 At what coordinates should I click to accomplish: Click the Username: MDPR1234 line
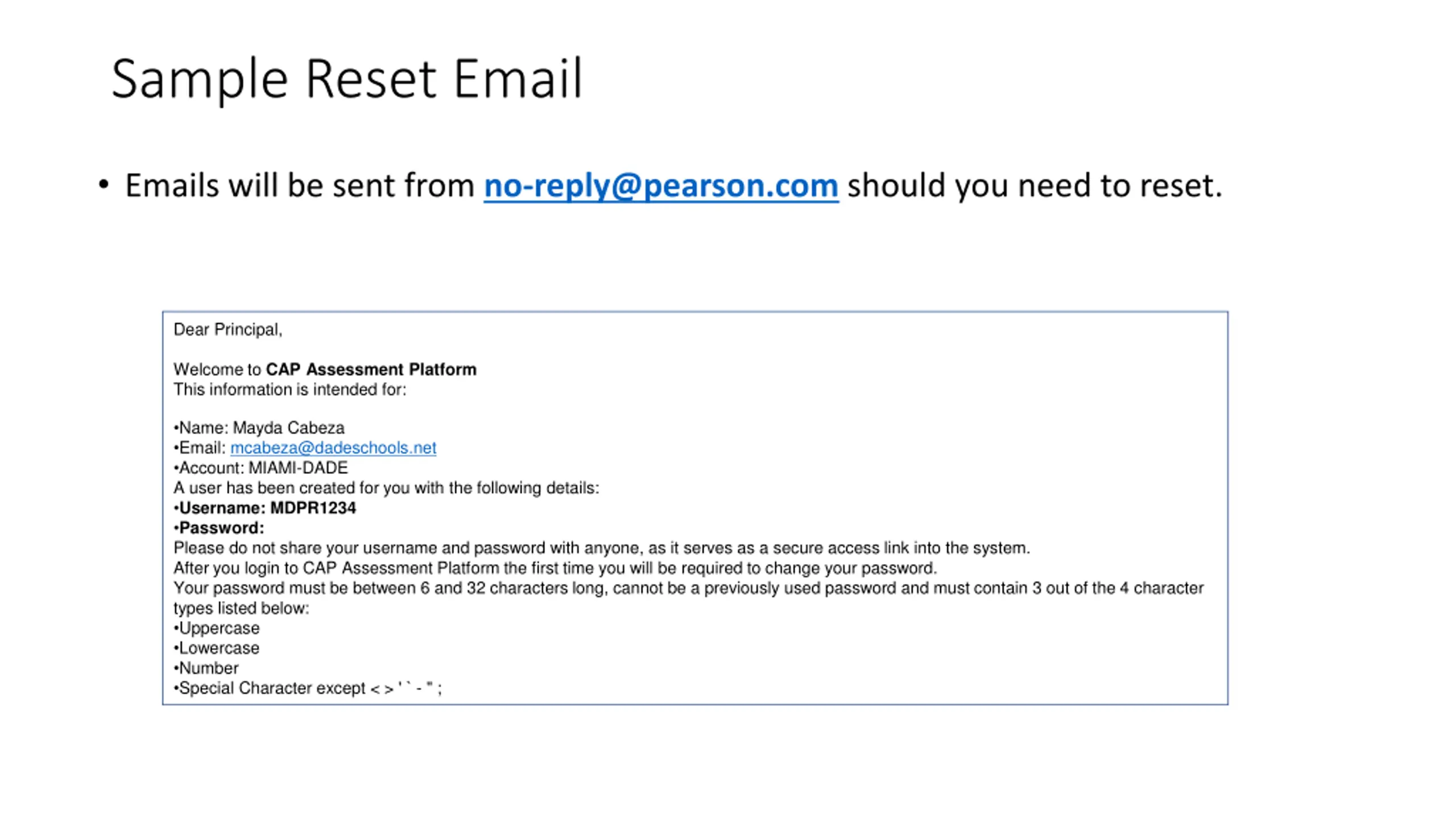click(x=265, y=508)
